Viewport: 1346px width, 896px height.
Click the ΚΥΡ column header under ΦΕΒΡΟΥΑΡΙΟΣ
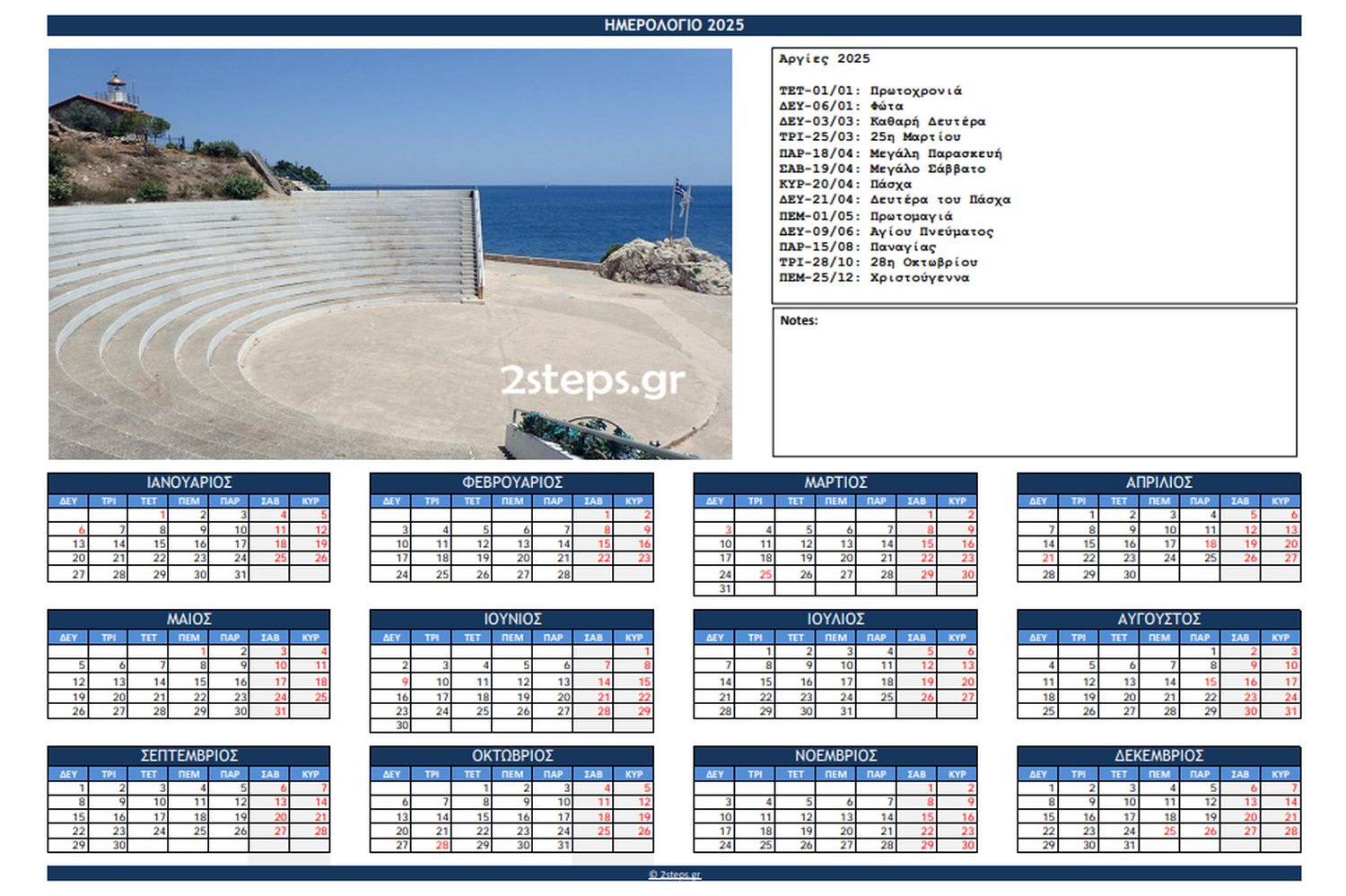tap(634, 501)
